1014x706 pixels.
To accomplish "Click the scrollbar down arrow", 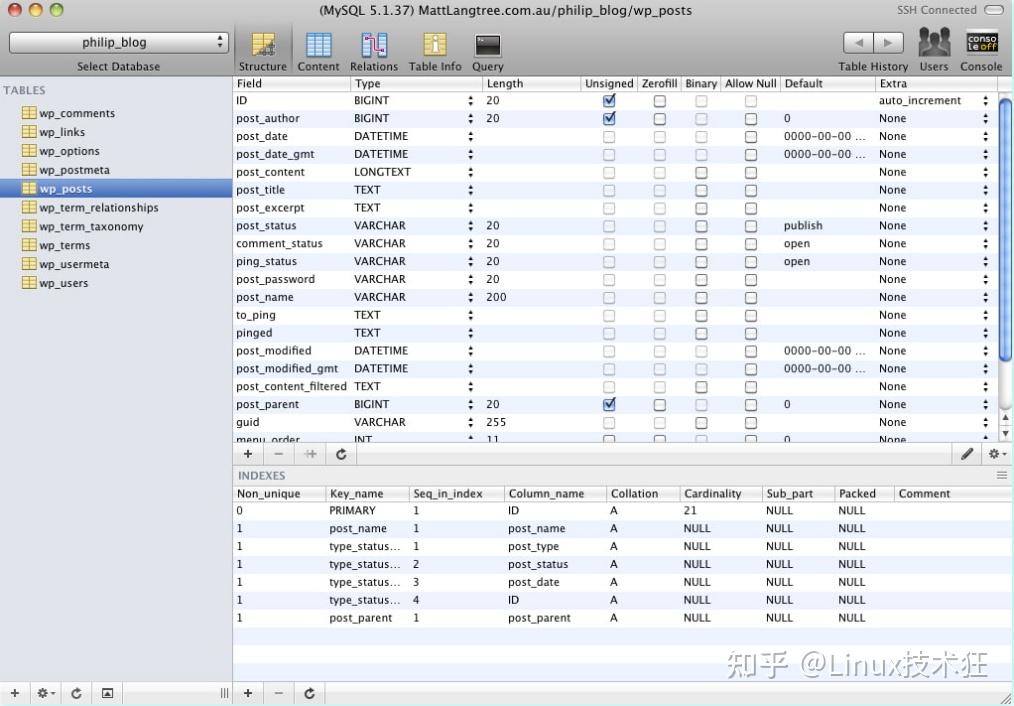I will [1005, 434].
